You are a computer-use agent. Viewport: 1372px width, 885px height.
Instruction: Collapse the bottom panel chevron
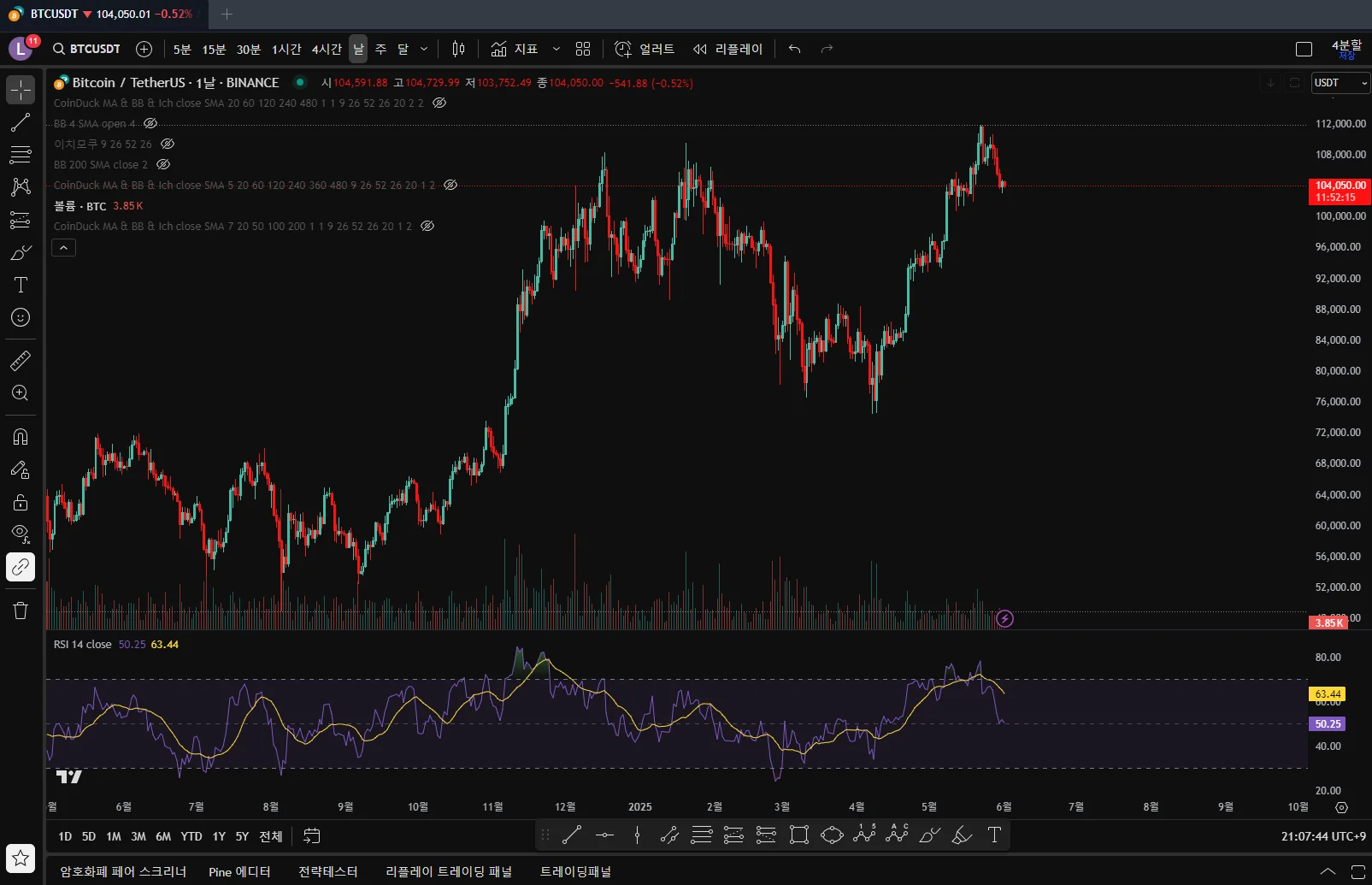click(x=1328, y=871)
